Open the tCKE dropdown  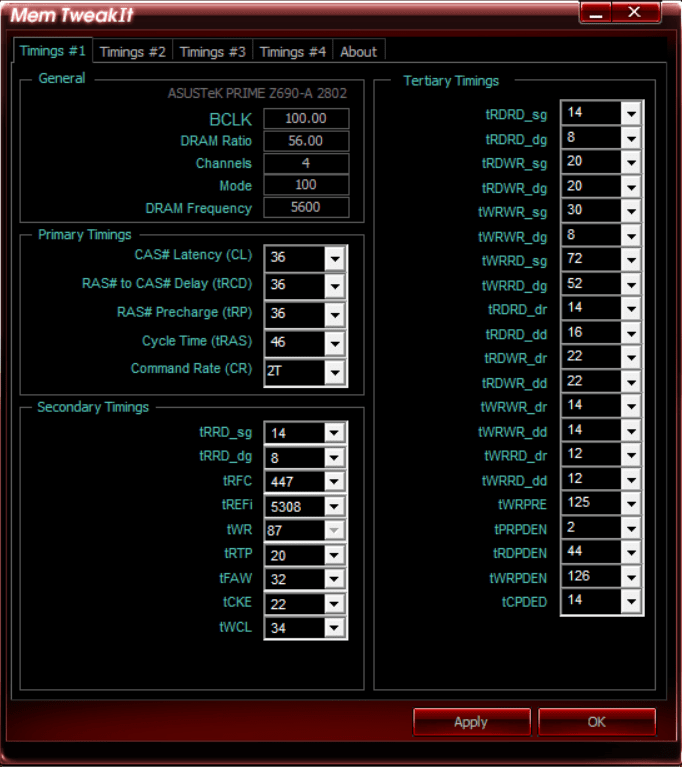(334, 605)
